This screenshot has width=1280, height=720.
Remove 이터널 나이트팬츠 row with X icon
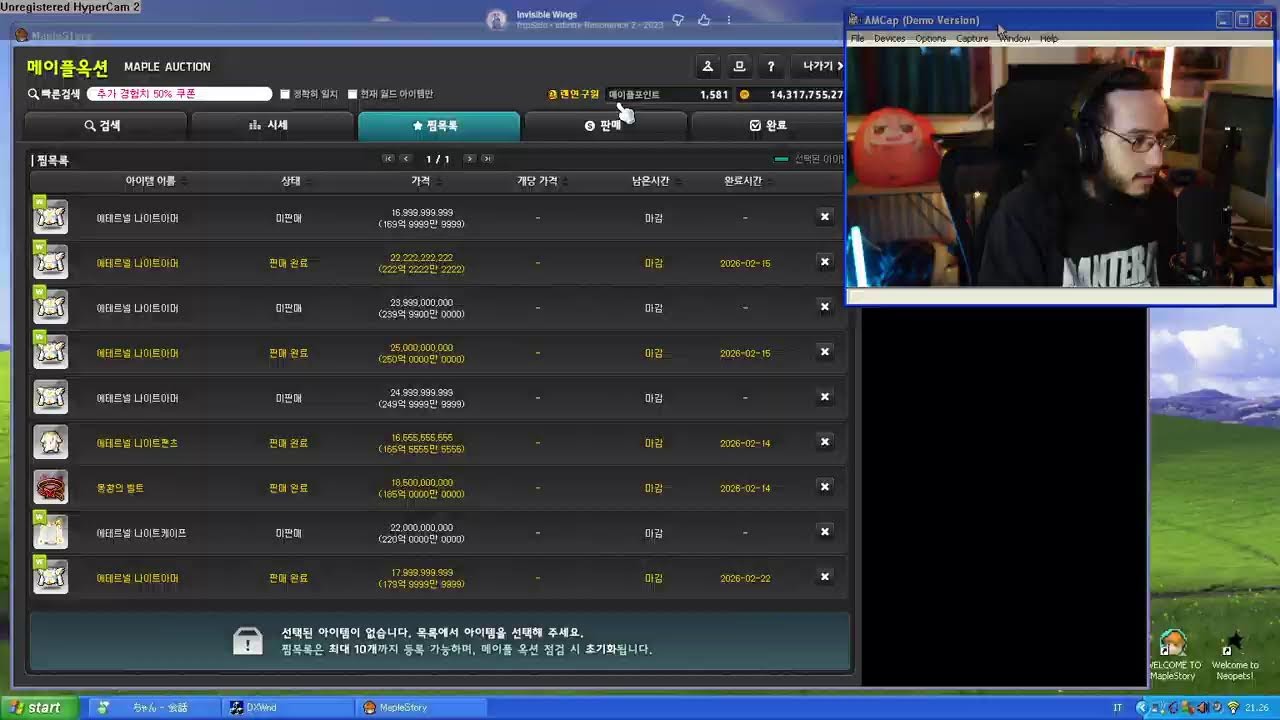pos(825,442)
